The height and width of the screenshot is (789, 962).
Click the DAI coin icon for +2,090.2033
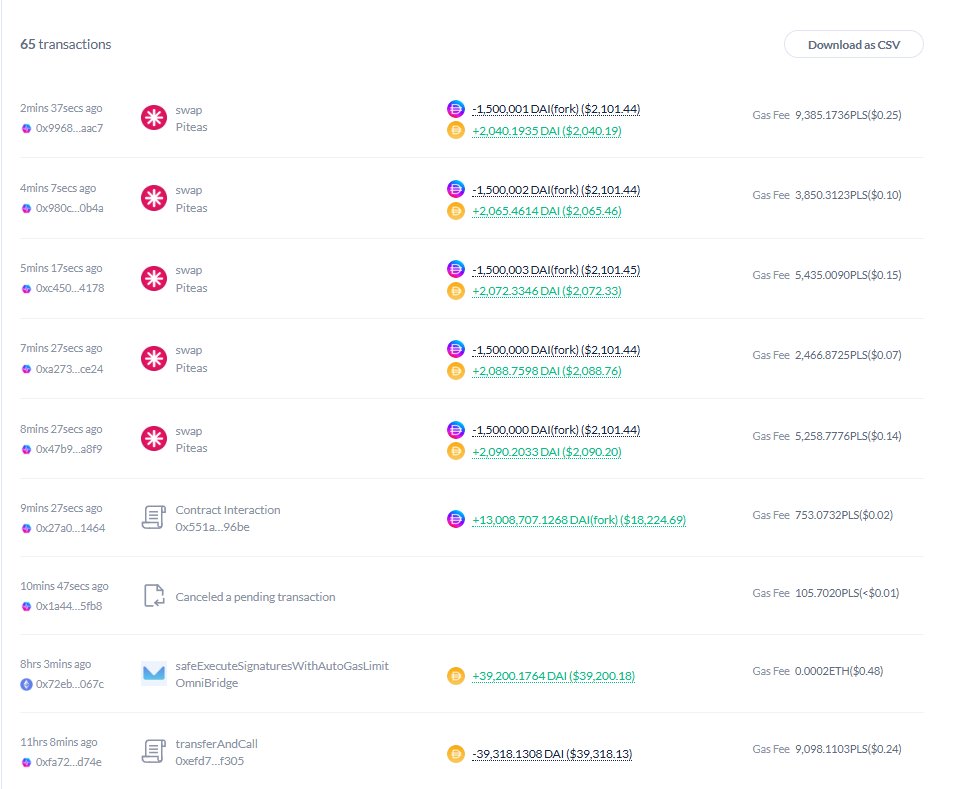click(455, 452)
